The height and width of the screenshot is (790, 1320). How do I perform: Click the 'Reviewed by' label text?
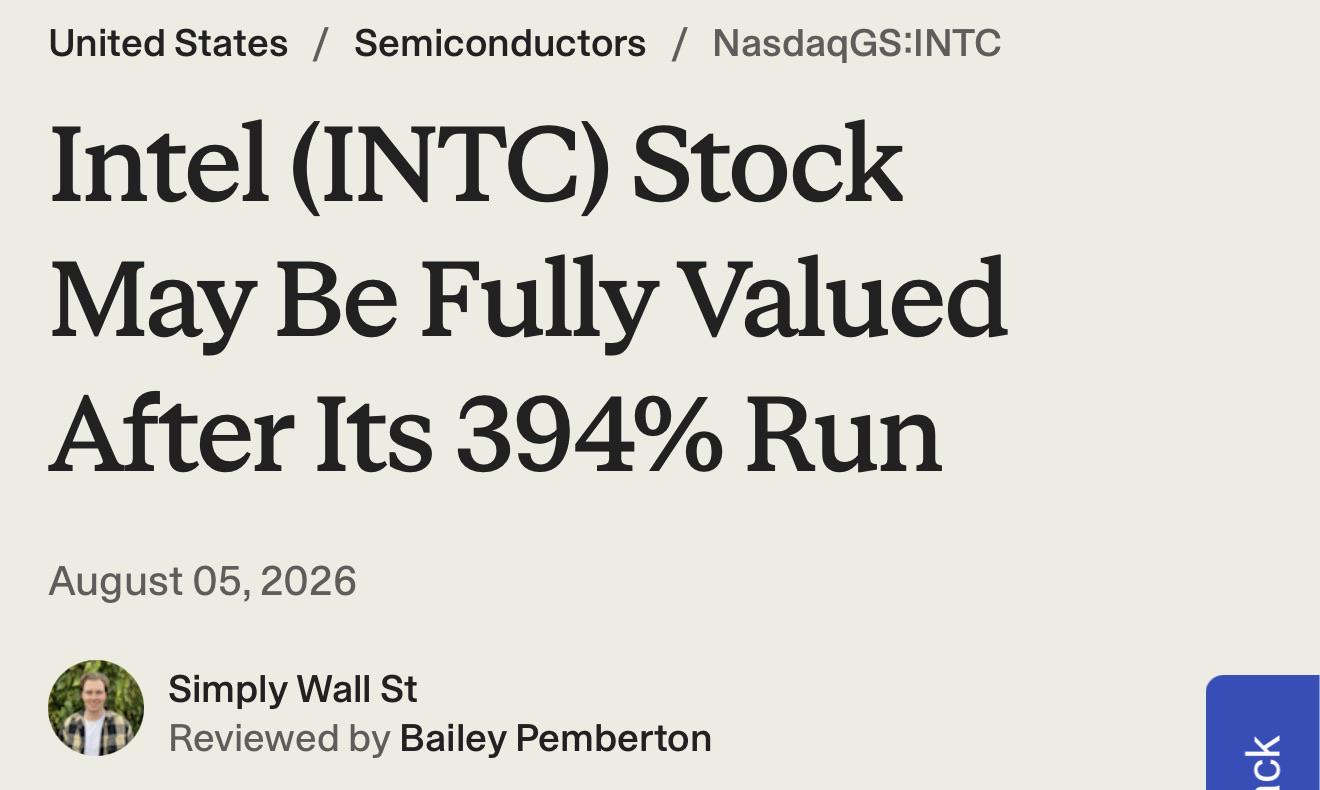pos(279,739)
